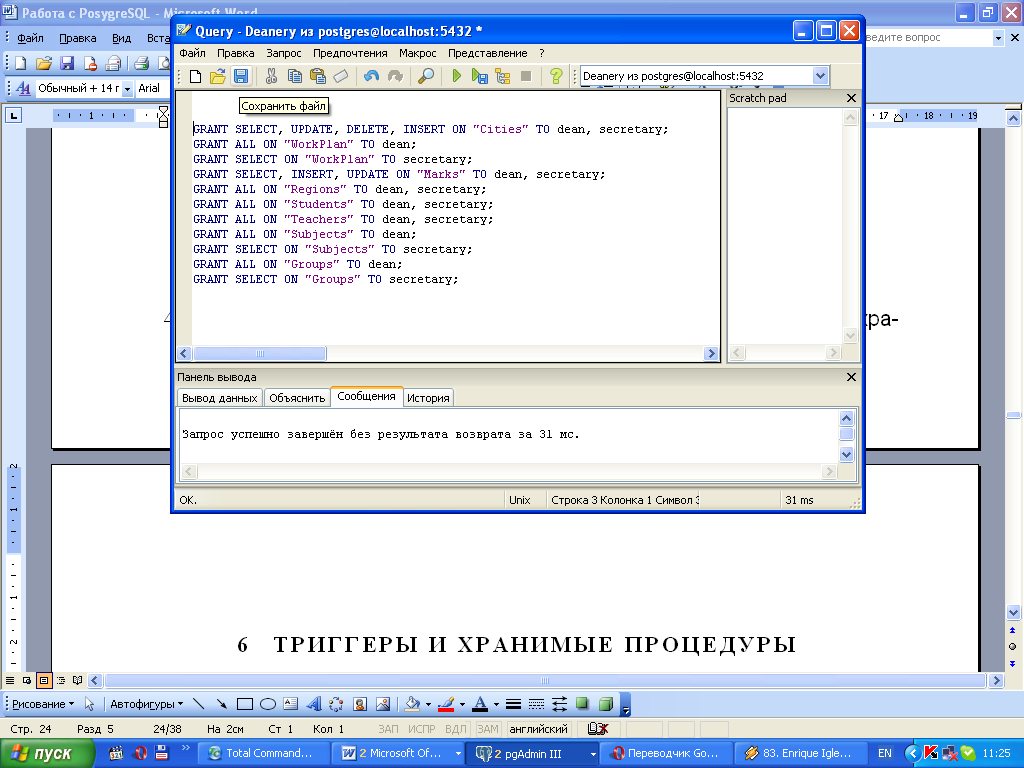This screenshot has height=768, width=1024.
Task: Open Предпочтения menu in Query window
Action: point(350,53)
